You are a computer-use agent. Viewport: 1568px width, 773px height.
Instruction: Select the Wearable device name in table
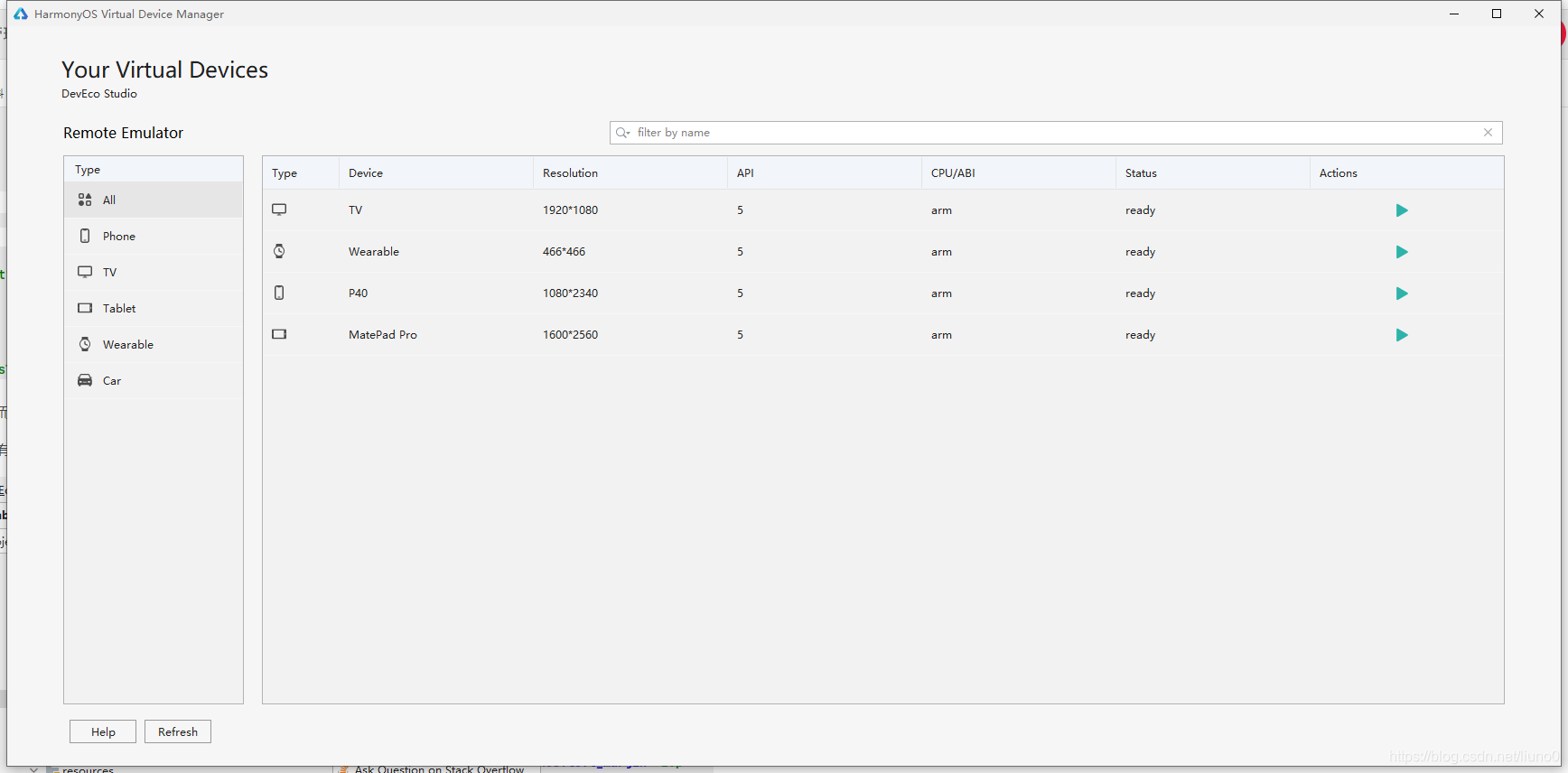tap(374, 252)
